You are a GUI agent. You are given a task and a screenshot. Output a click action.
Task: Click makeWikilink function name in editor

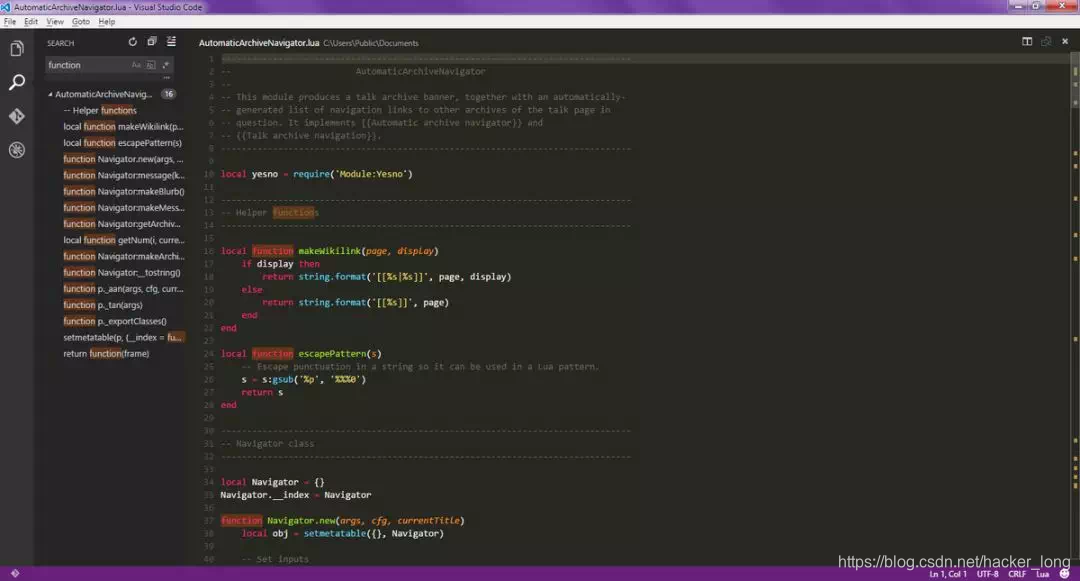click(x=329, y=251)
